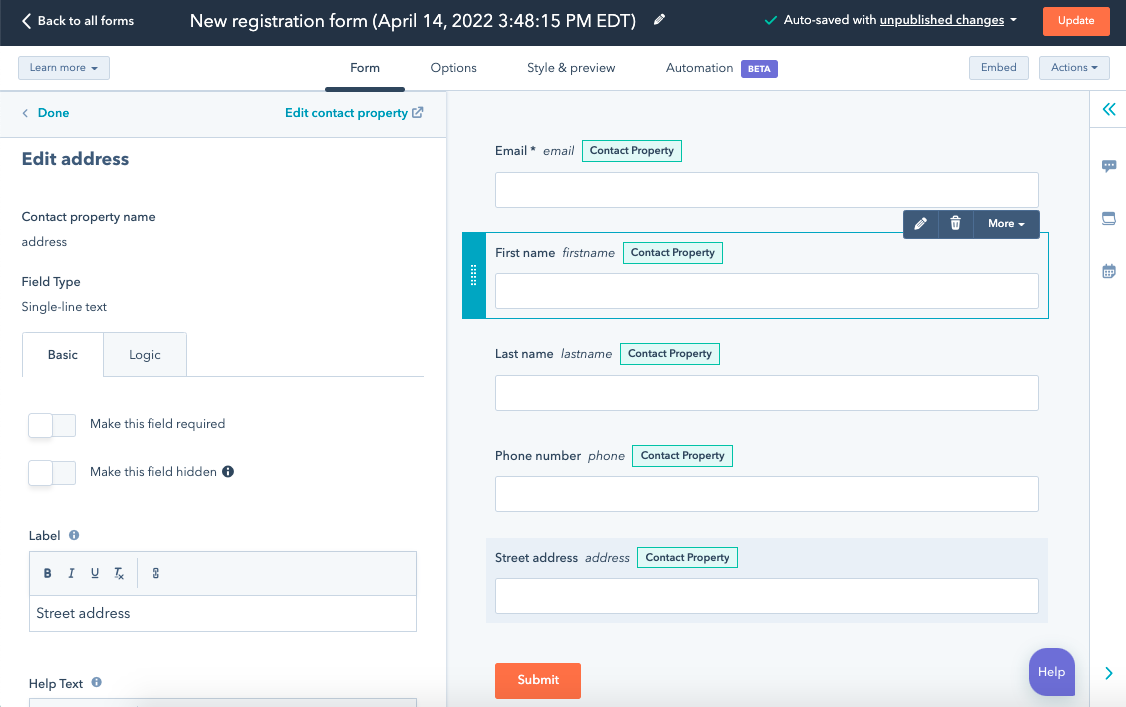
Task: Go back to all forms
Action: tap(78, 21)
